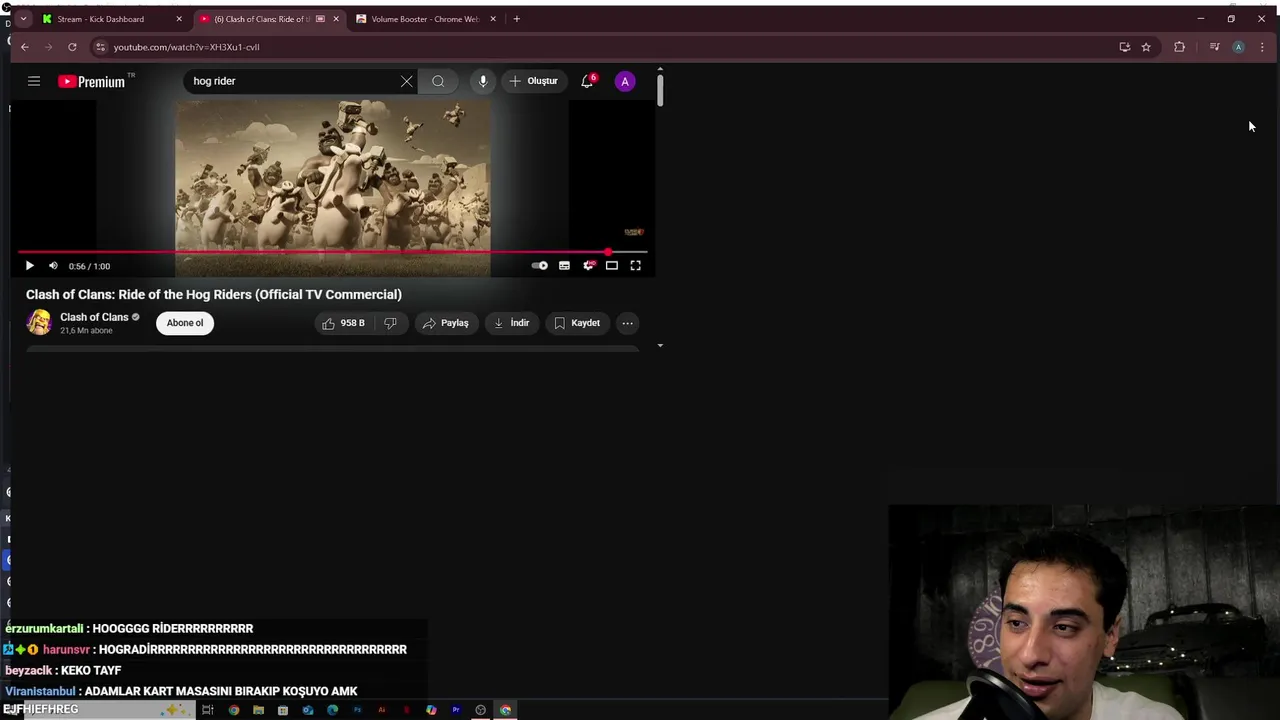Toggle the autoplay switch
Viewport: 1280px width, 720px height.
coord(540,266)
